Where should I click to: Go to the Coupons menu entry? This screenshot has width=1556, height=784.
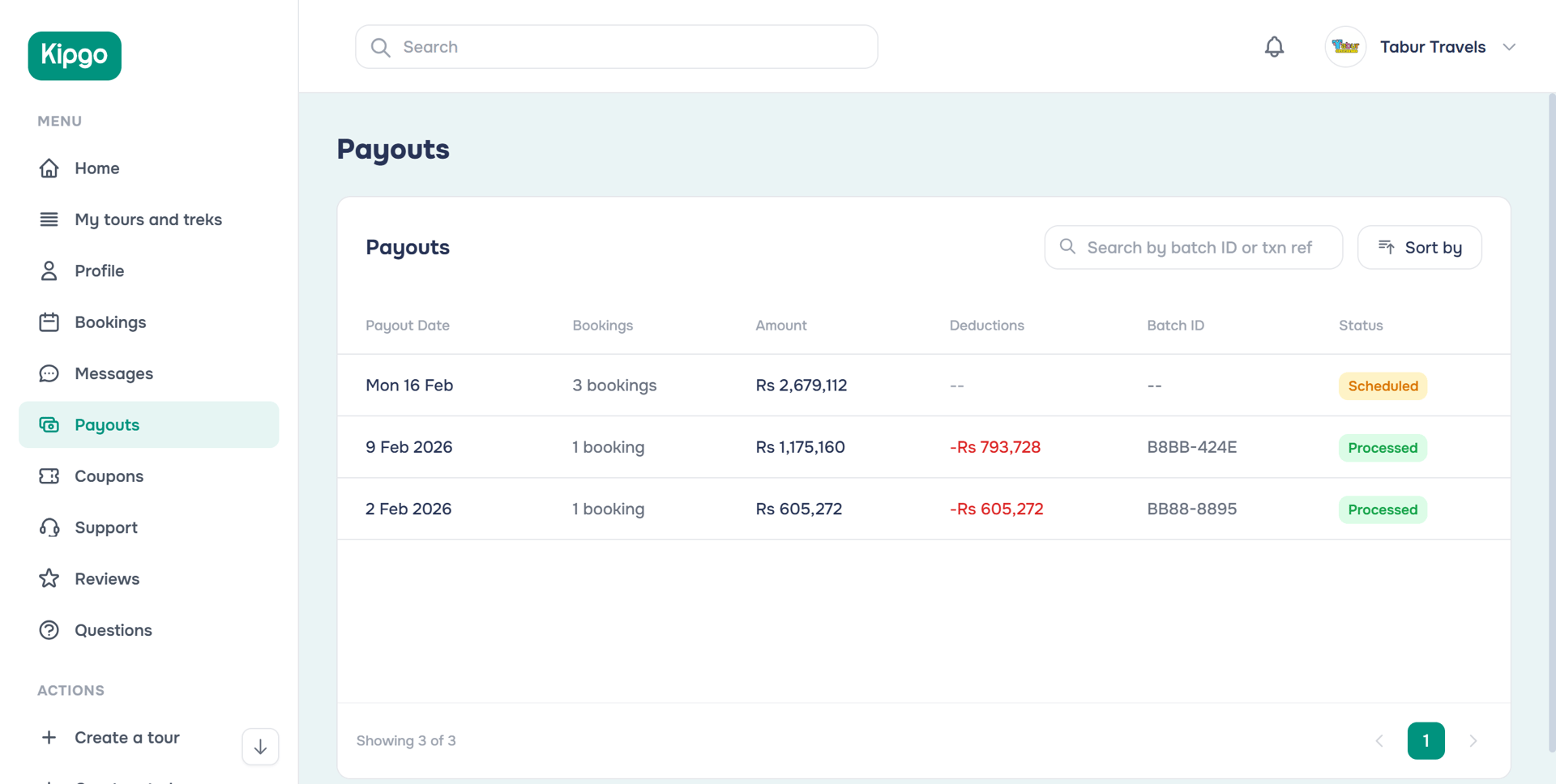[x=109, y=476]
